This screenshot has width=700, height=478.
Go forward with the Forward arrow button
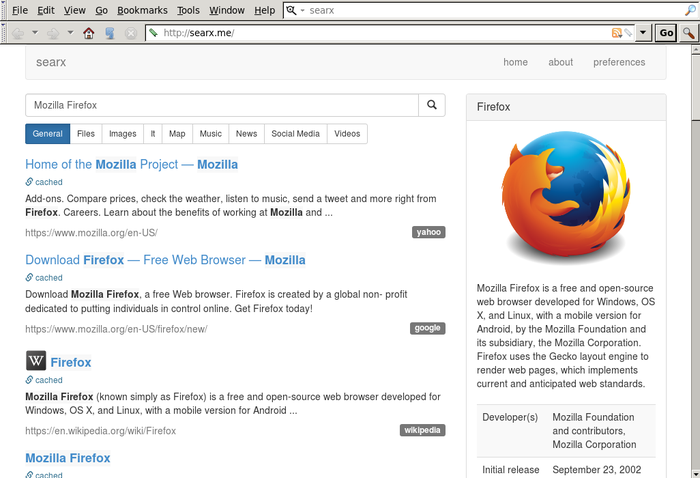point(53,33)
